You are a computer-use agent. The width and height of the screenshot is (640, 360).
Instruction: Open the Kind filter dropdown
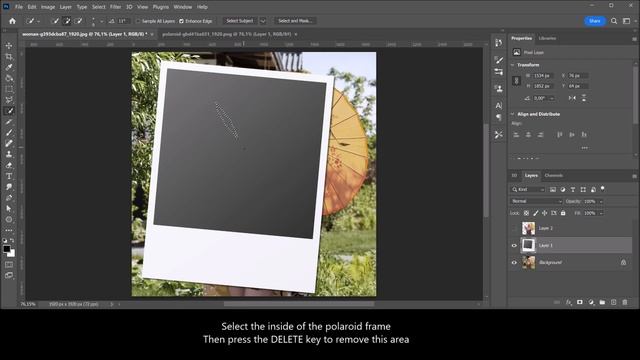[x=528, y=189]
